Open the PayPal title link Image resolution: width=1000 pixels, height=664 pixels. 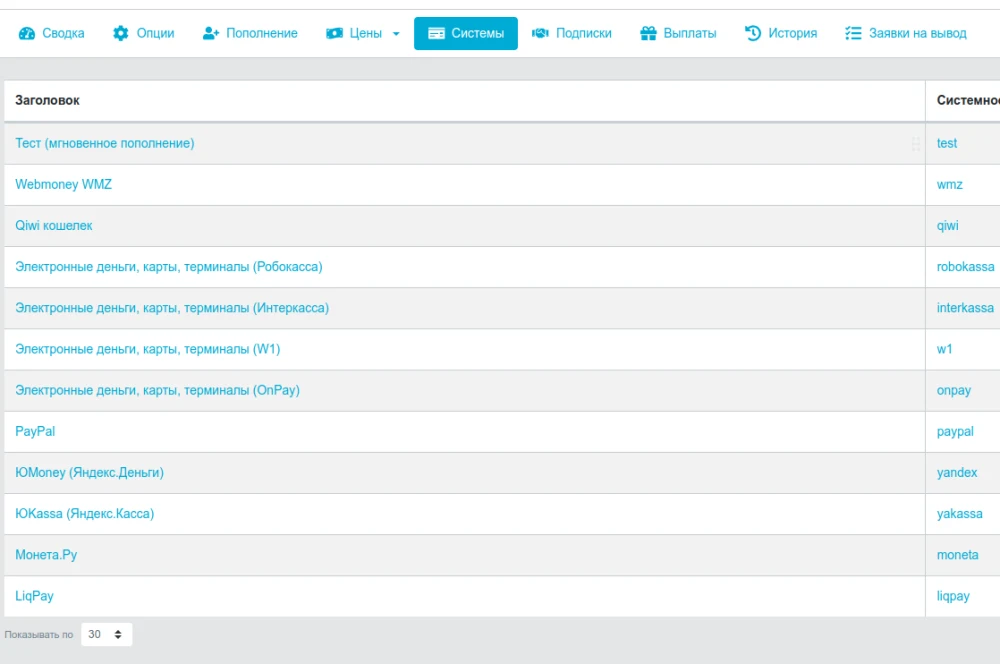(x=35, y=431)
